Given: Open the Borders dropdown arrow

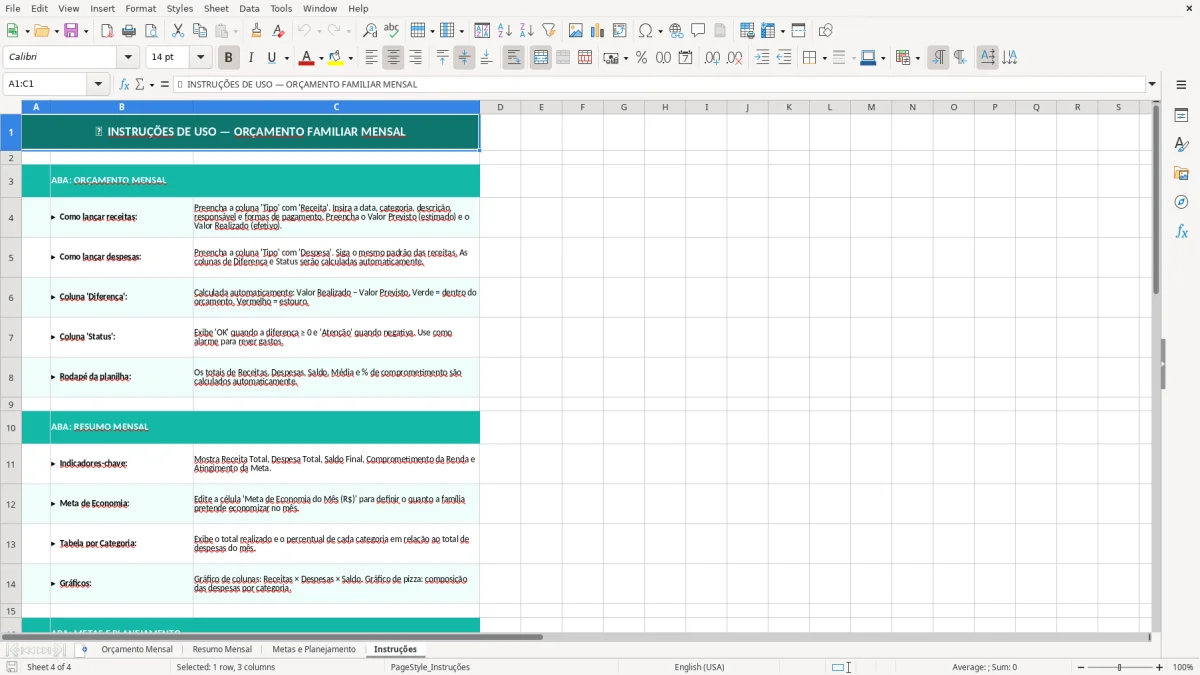Looking at the screenshot, I should click(824, 58).
